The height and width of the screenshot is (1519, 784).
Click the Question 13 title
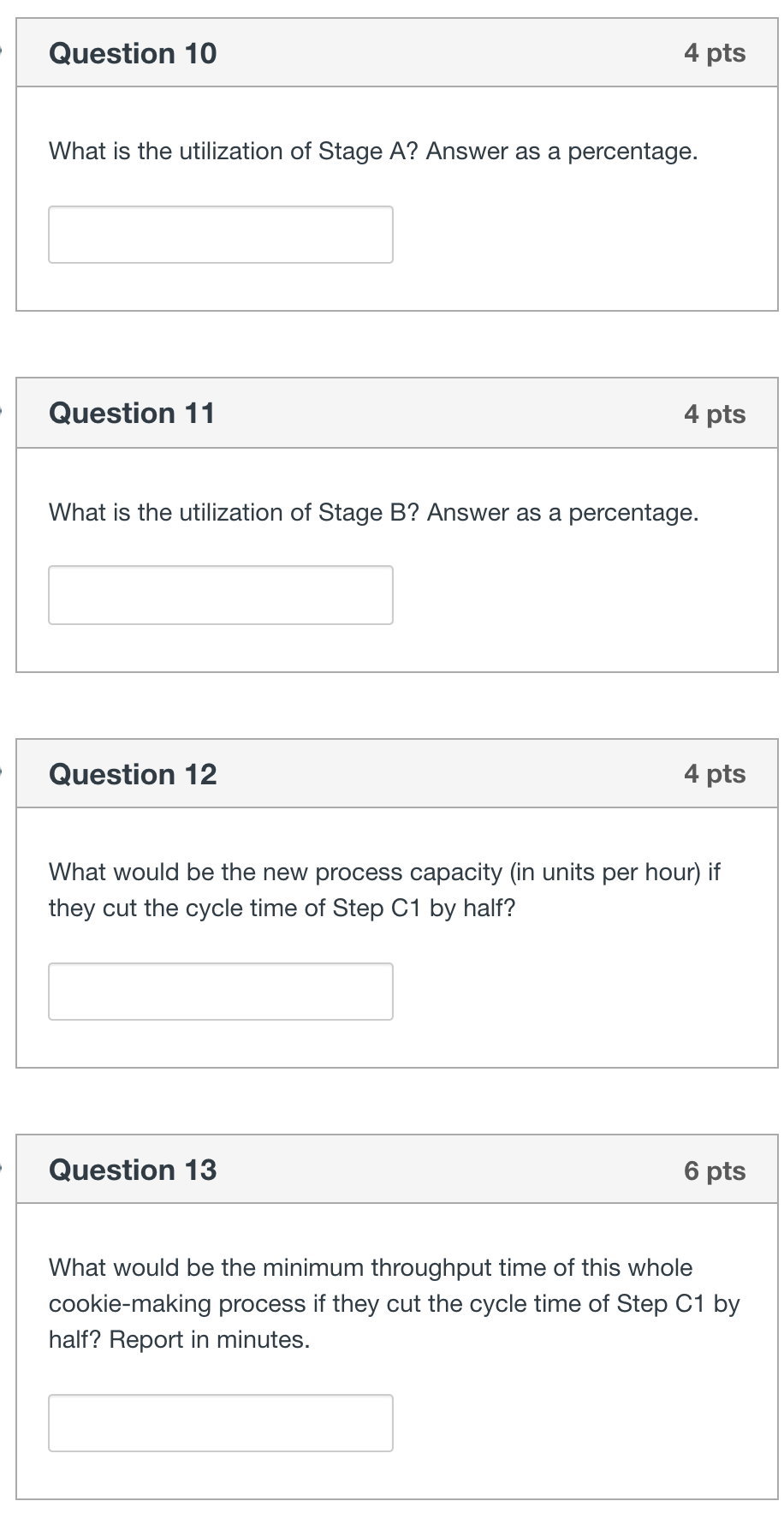tap(133, 1170)
